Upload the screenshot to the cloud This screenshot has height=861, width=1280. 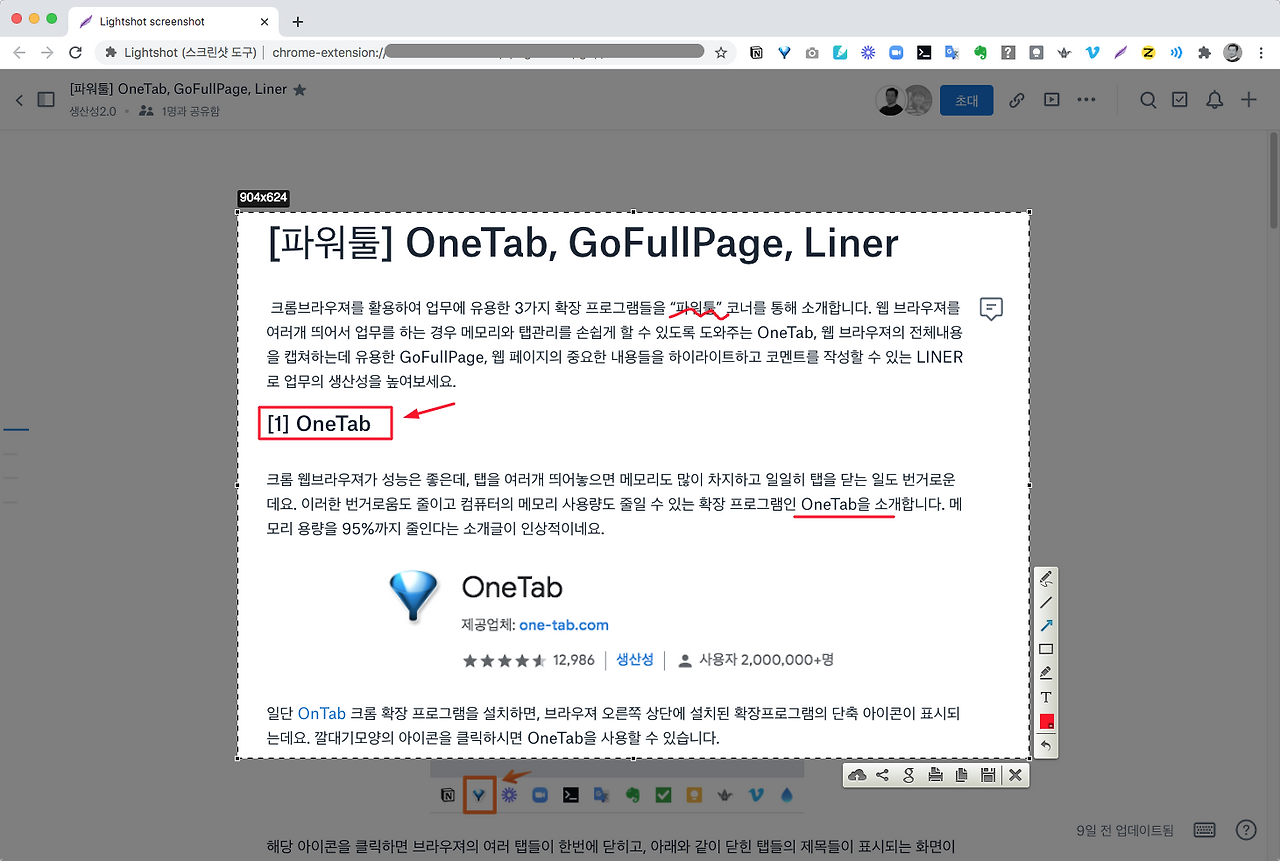(857, 775)
